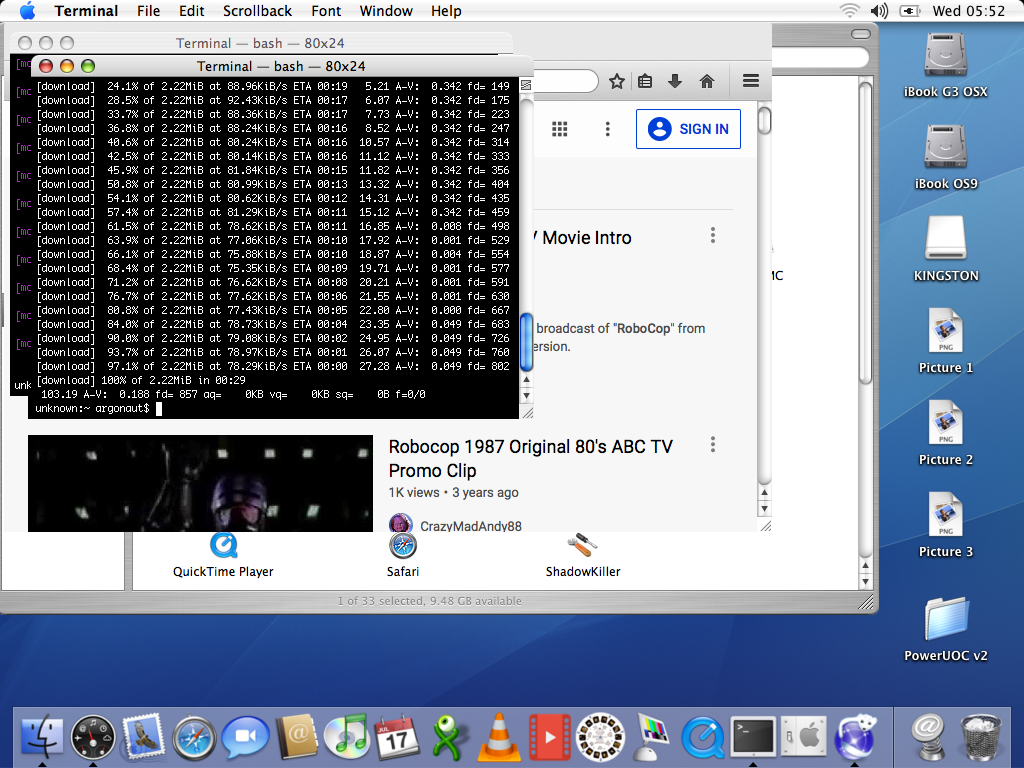Select the Picture 3 file on desktop

click(946, 525)
